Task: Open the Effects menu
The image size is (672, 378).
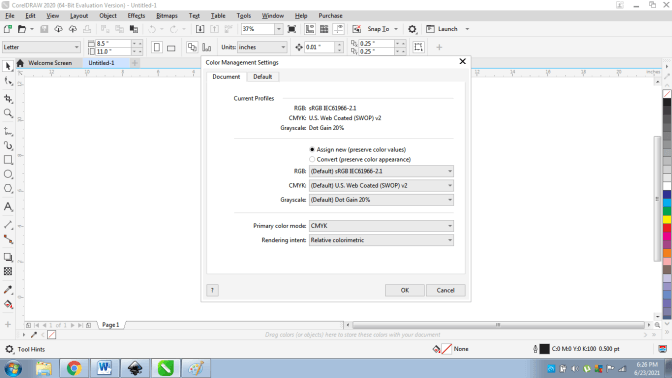Action: click(x=136, y=15)
